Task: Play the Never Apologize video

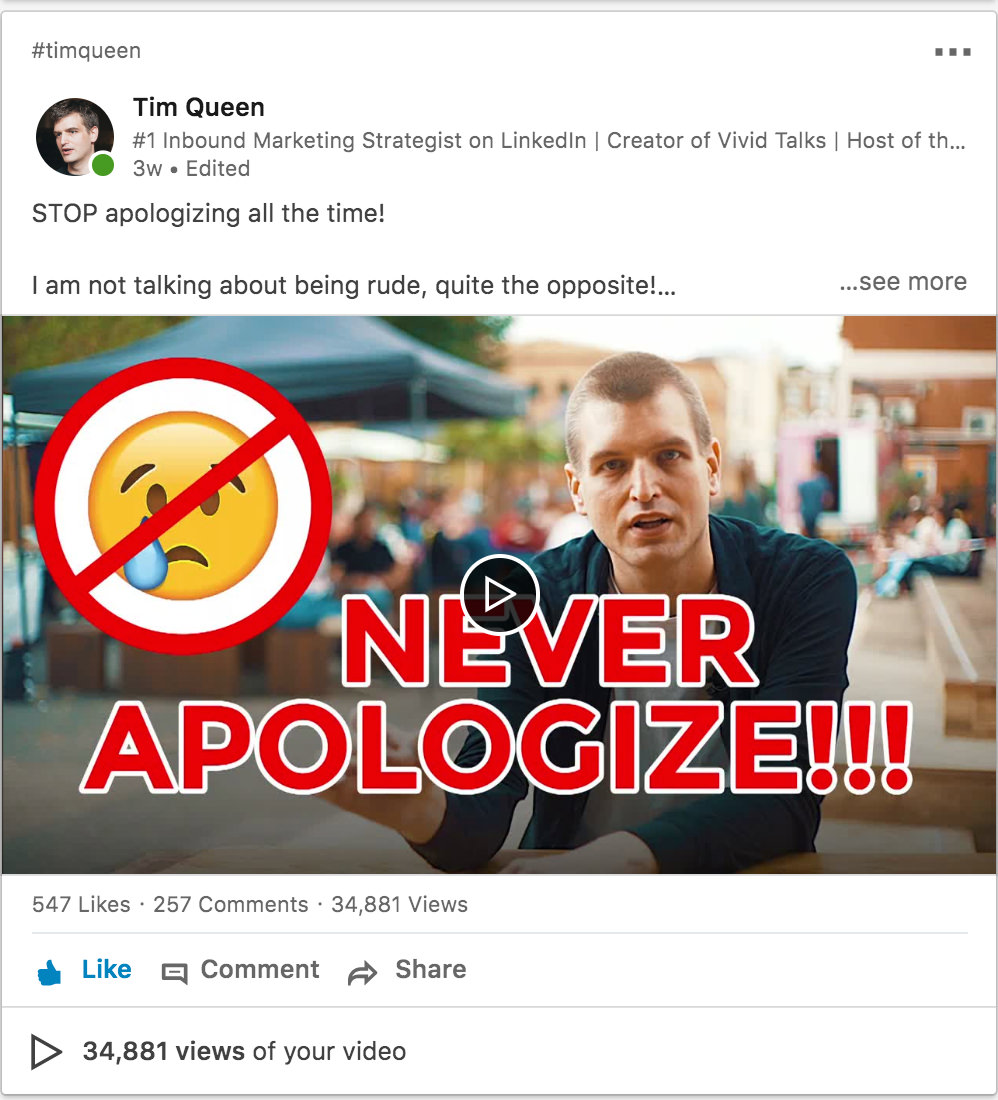Action: (499, 594)
